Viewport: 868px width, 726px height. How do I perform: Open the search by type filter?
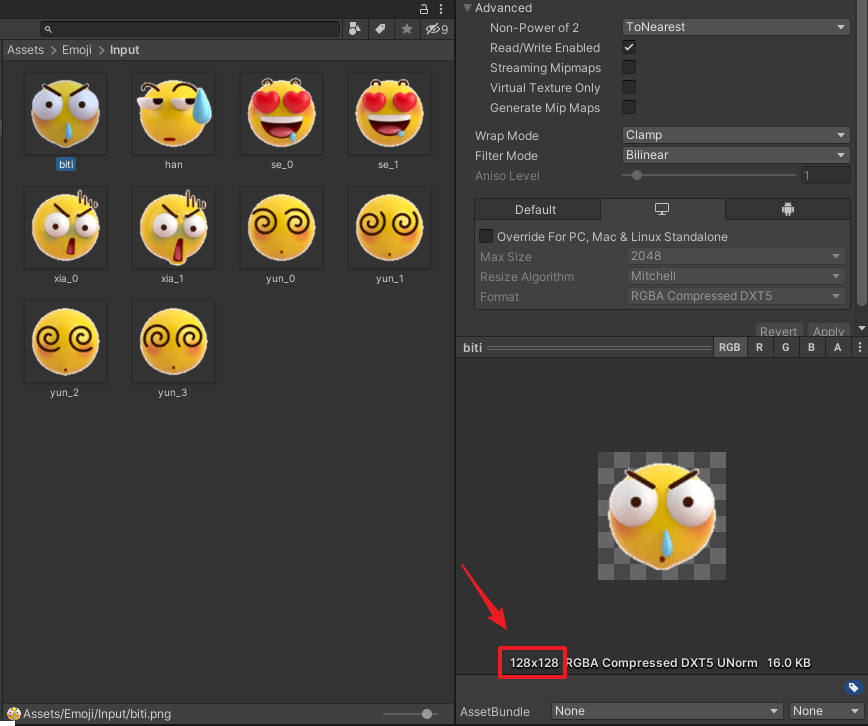click(x=355, y=29)
